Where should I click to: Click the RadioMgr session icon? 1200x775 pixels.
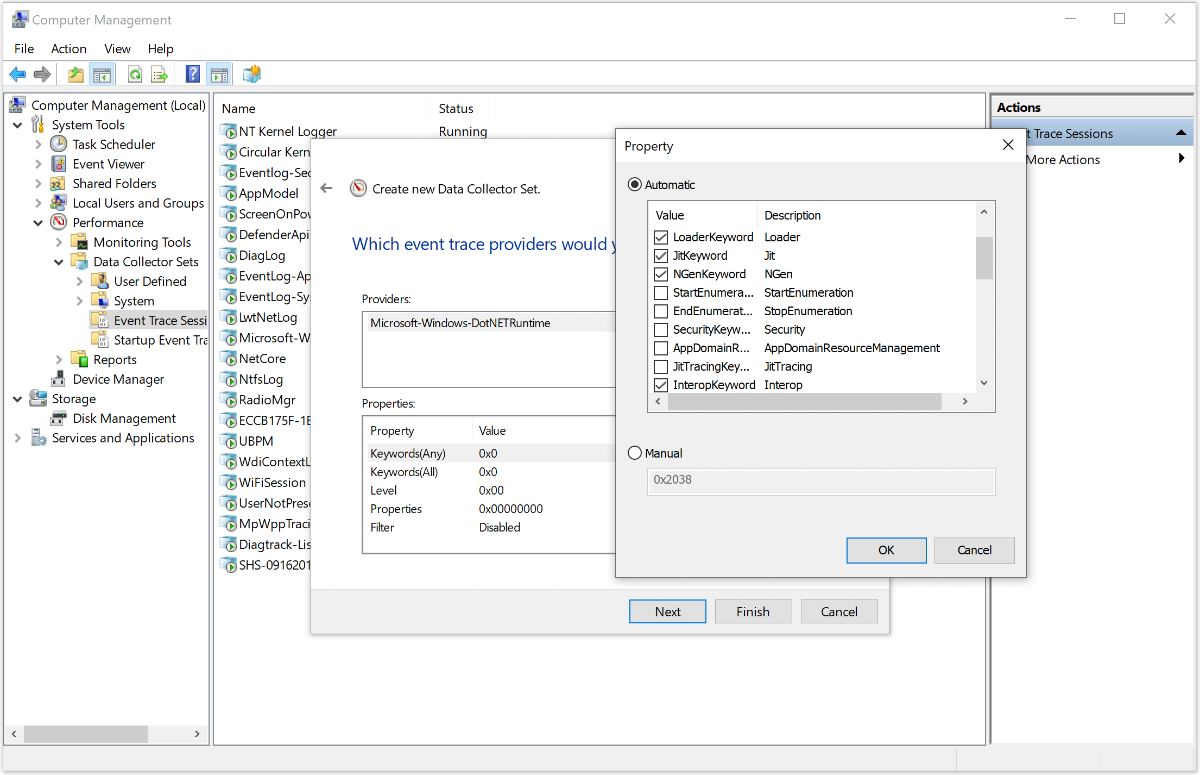tap(228, 399)
